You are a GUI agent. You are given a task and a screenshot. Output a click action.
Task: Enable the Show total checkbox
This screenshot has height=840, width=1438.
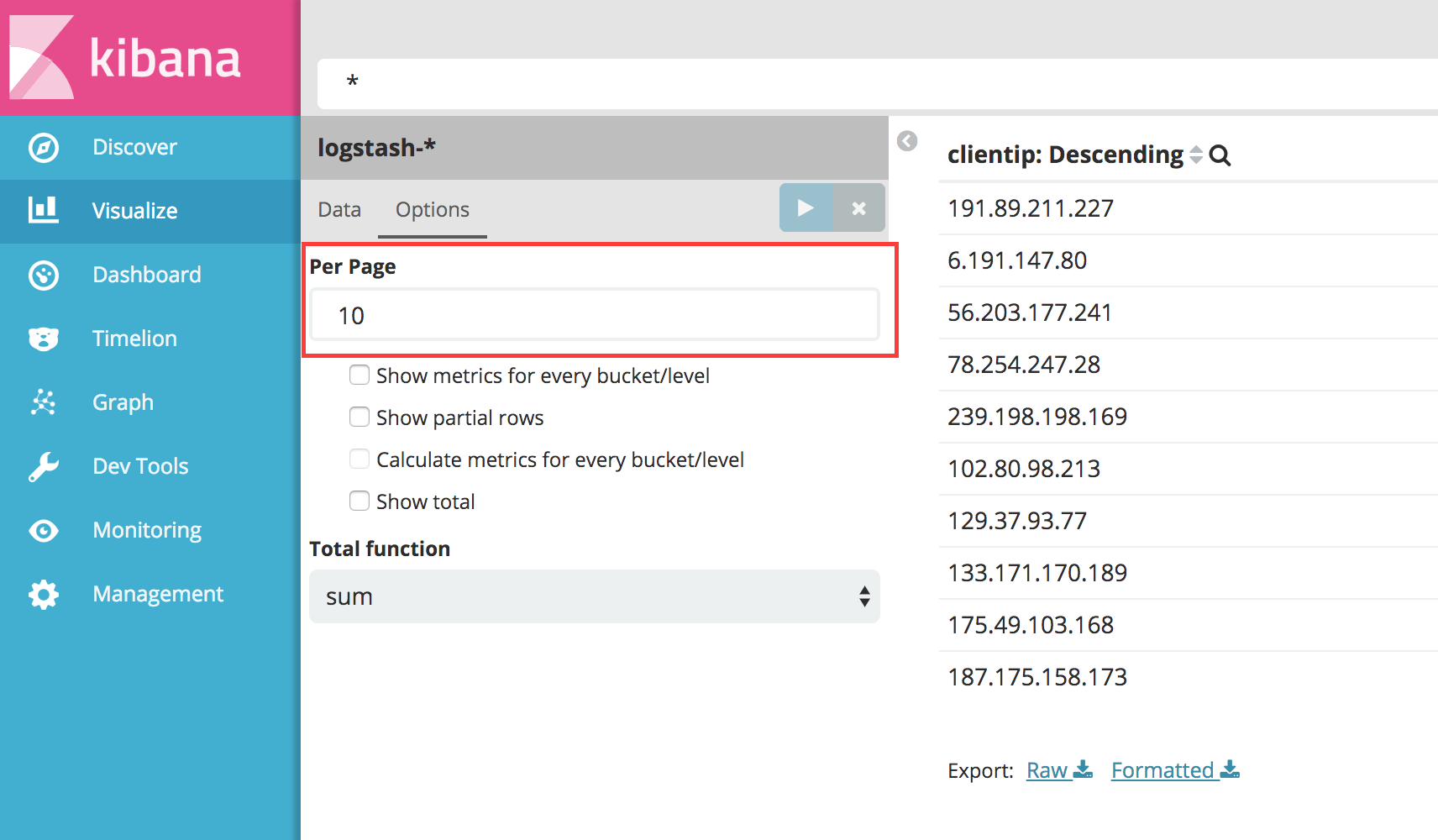click(x=359, y=501)
